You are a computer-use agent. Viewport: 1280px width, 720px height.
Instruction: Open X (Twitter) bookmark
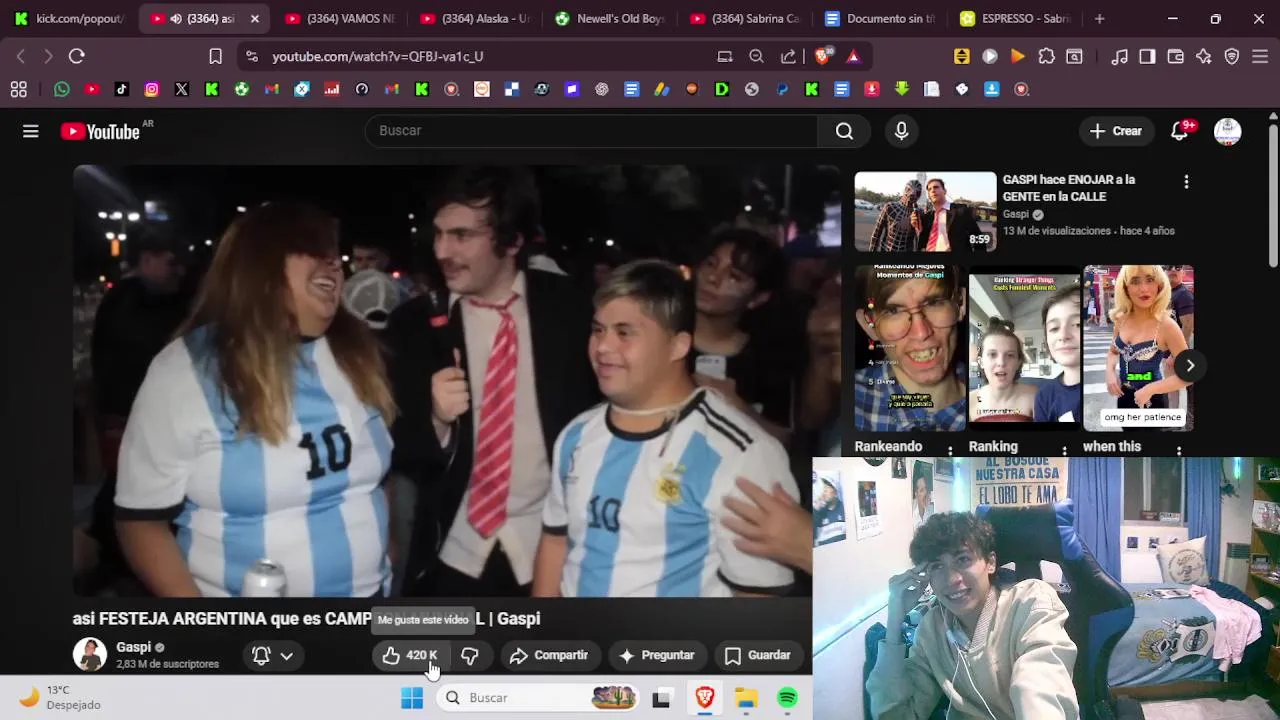pos(182,89)
